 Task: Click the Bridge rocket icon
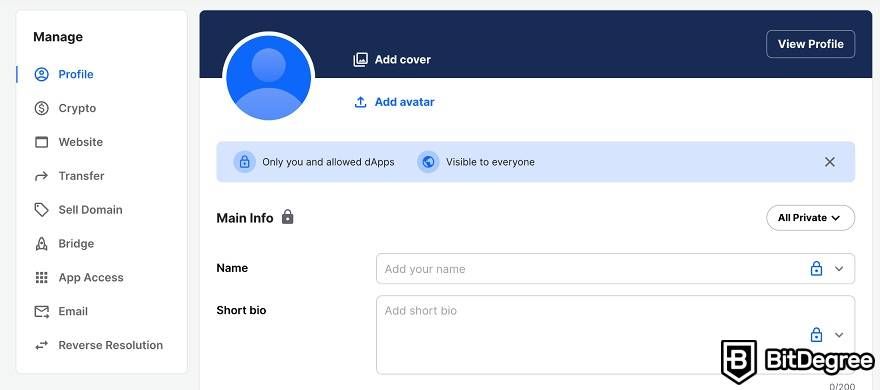[42, 244]
